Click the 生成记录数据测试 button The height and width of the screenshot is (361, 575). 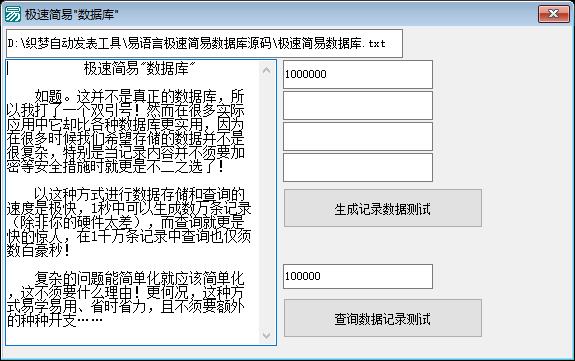click(x=382, y=208)
